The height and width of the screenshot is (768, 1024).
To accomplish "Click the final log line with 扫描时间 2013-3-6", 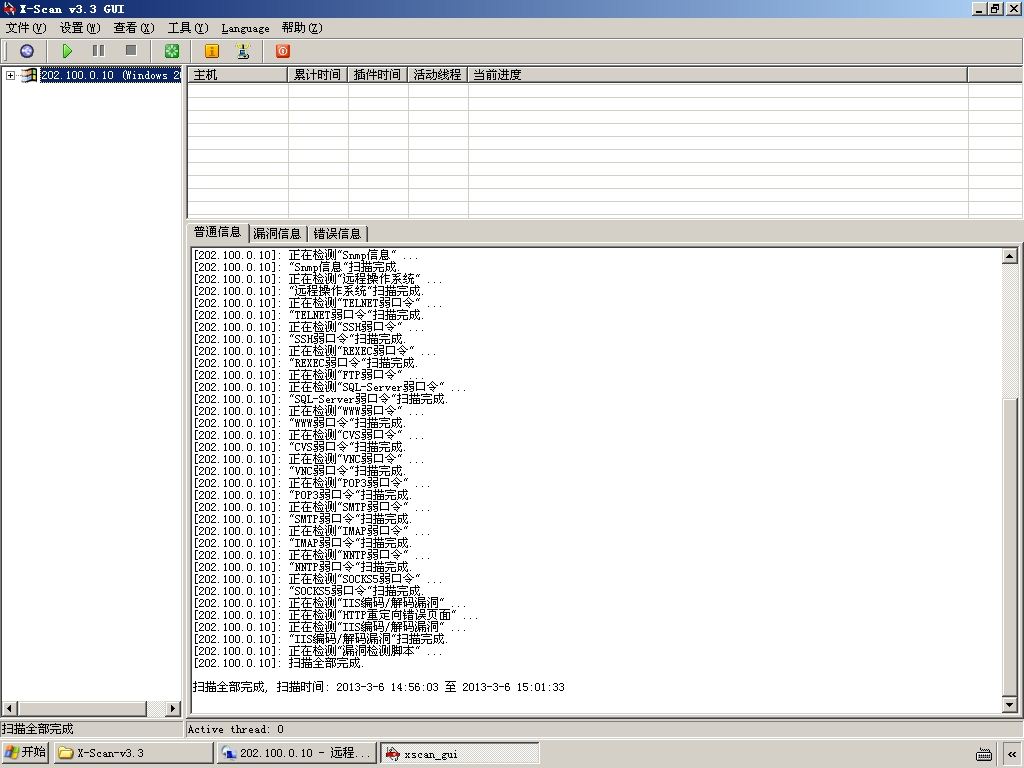I will pos(379,687).
